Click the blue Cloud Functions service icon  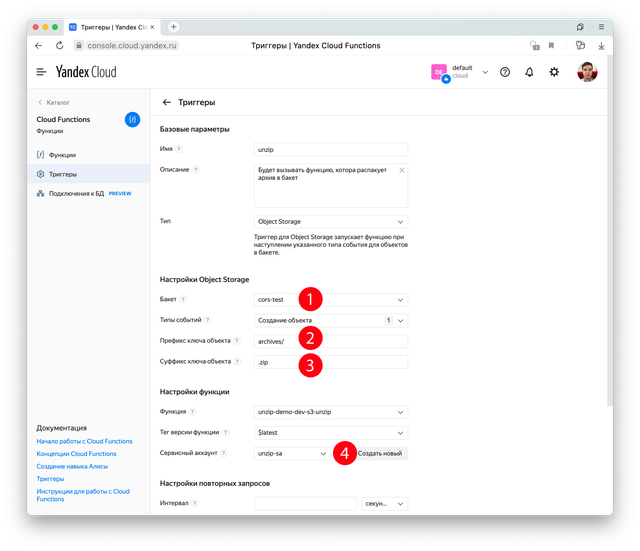[132, 119]
